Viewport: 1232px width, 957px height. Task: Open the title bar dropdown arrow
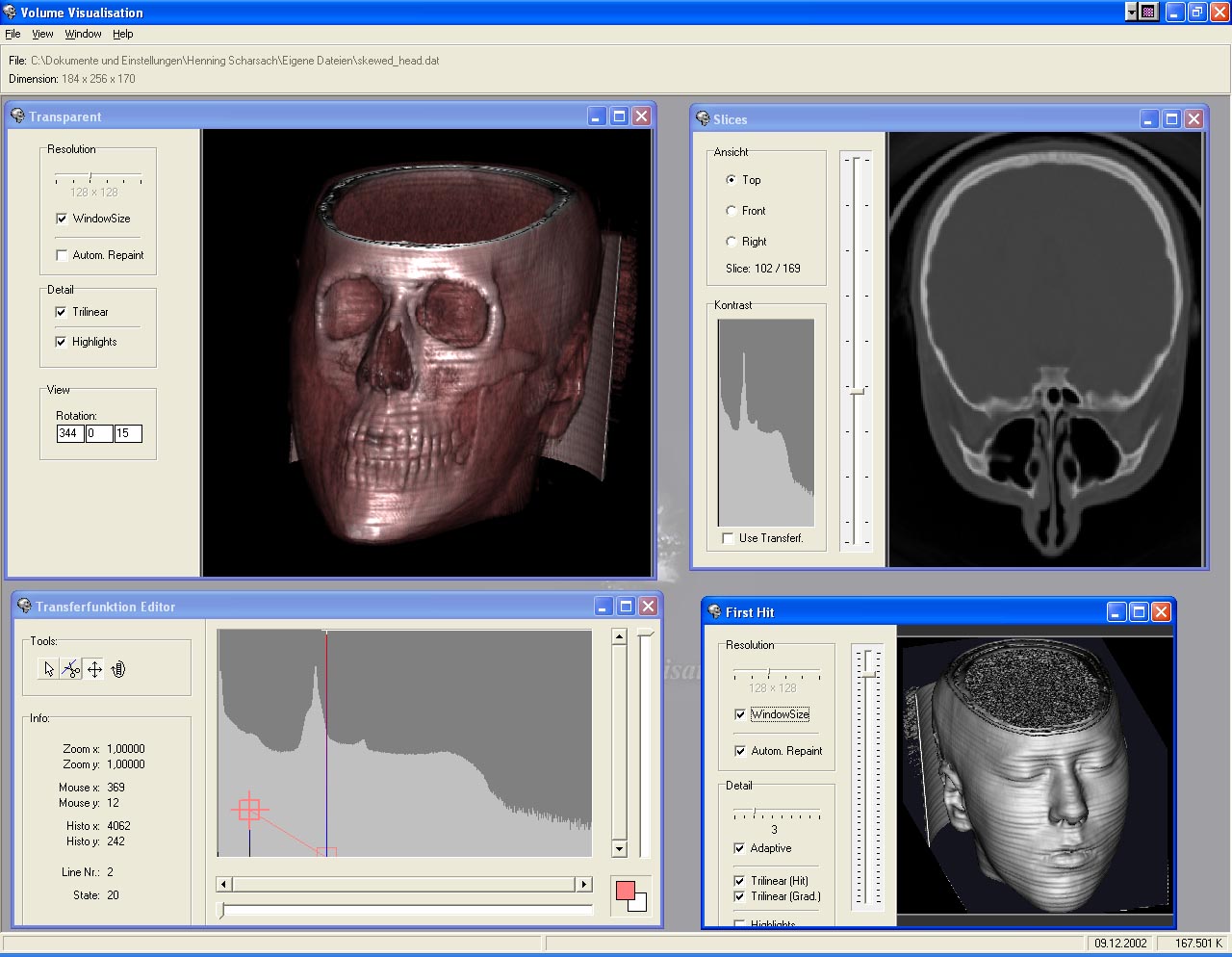[1131, 12]
